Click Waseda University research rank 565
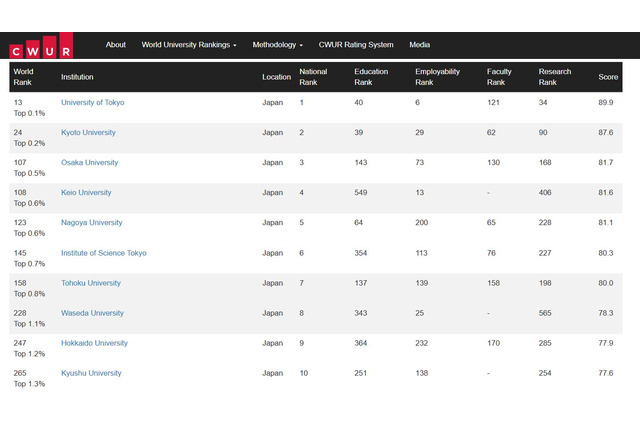Viewport: 640px width, 426px height. point(545,313)
